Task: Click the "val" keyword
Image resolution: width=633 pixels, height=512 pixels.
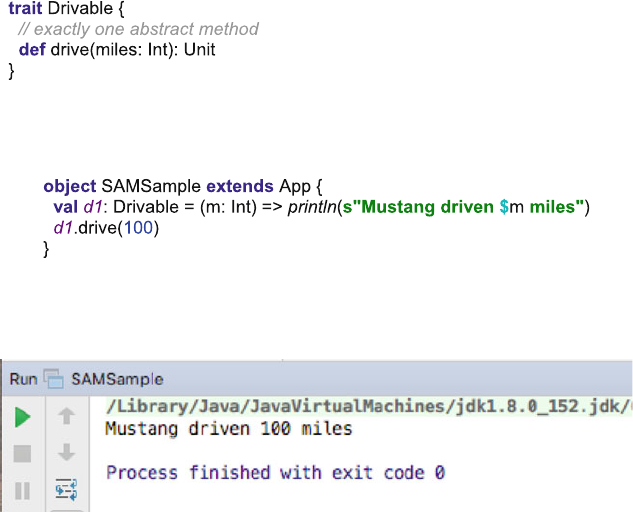Action: click(65, 207)
